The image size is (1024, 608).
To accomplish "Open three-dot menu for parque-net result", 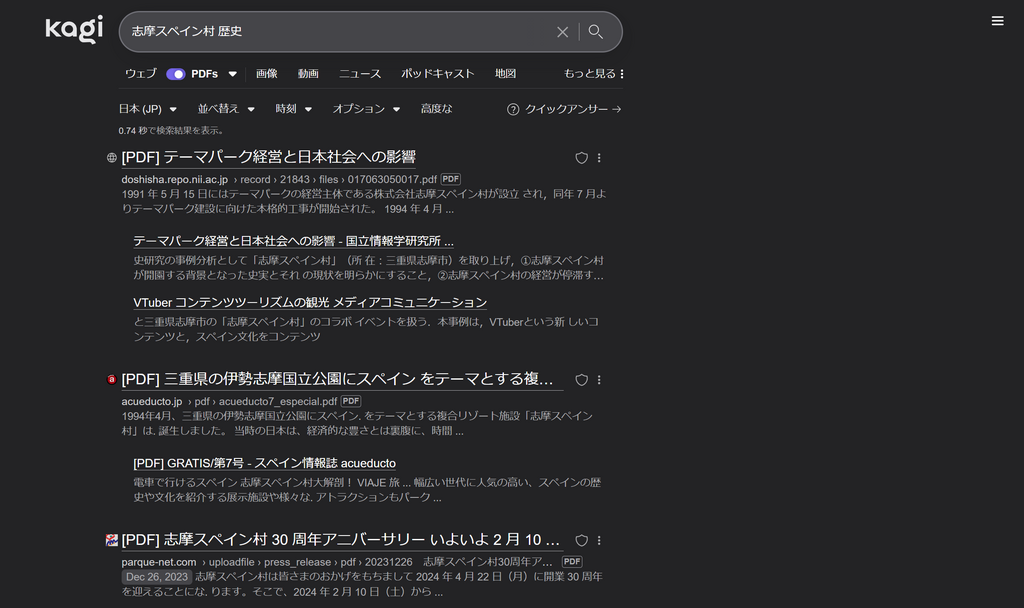I will (x=599, y=540).
